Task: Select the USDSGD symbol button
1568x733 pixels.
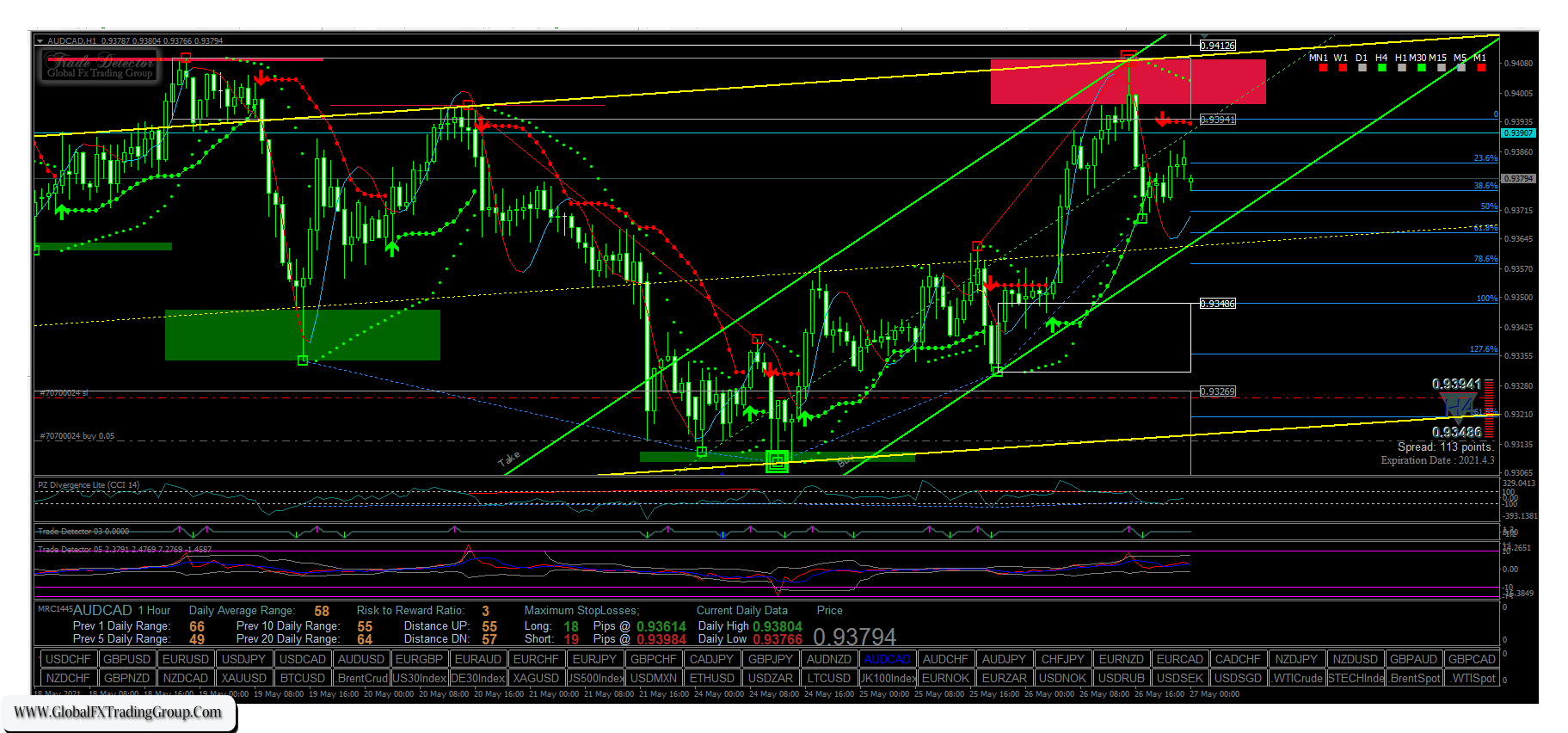Action: tap(1238, 678)
